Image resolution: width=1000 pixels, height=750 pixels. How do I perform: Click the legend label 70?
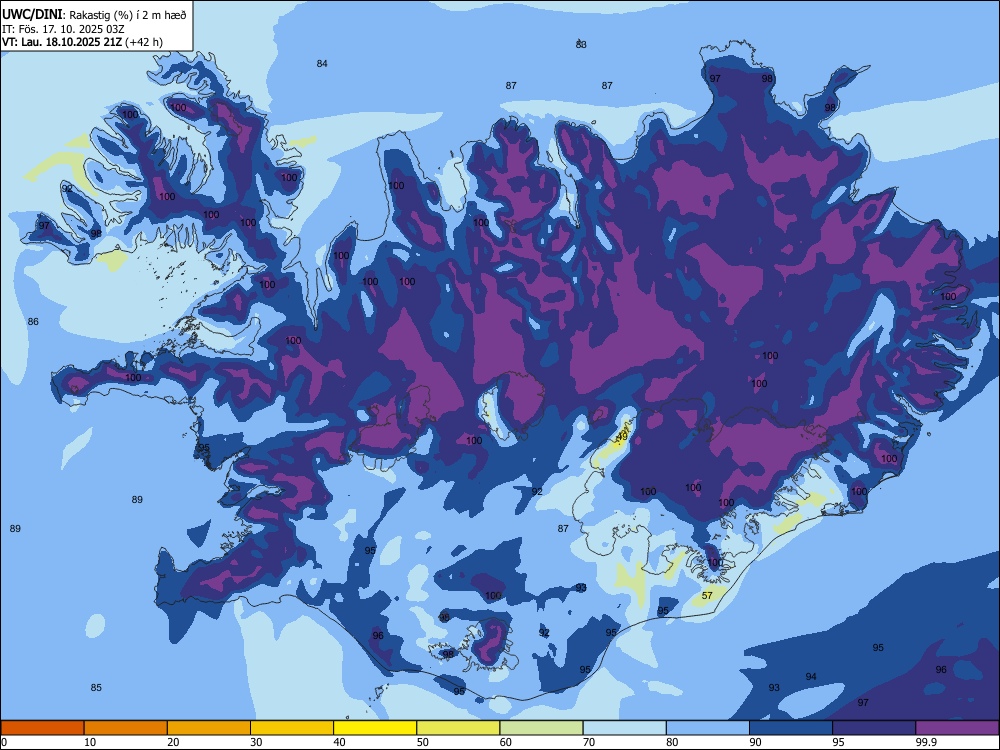[589, 742]
